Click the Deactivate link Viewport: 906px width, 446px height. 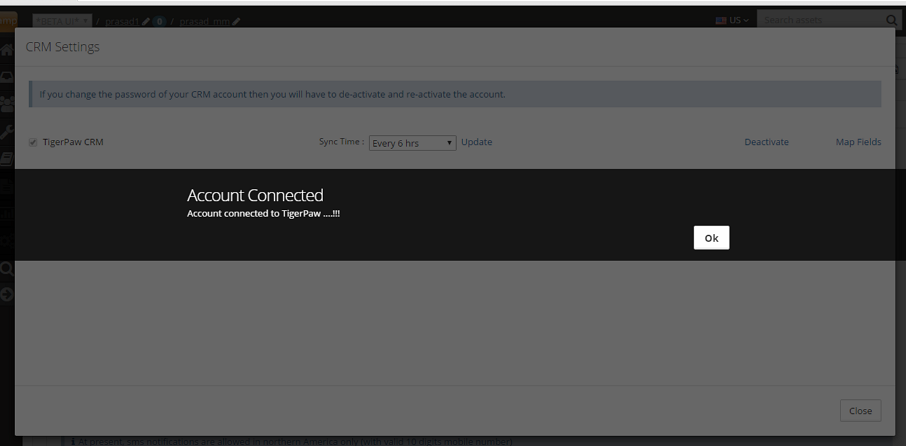click(x=766, y=142)
